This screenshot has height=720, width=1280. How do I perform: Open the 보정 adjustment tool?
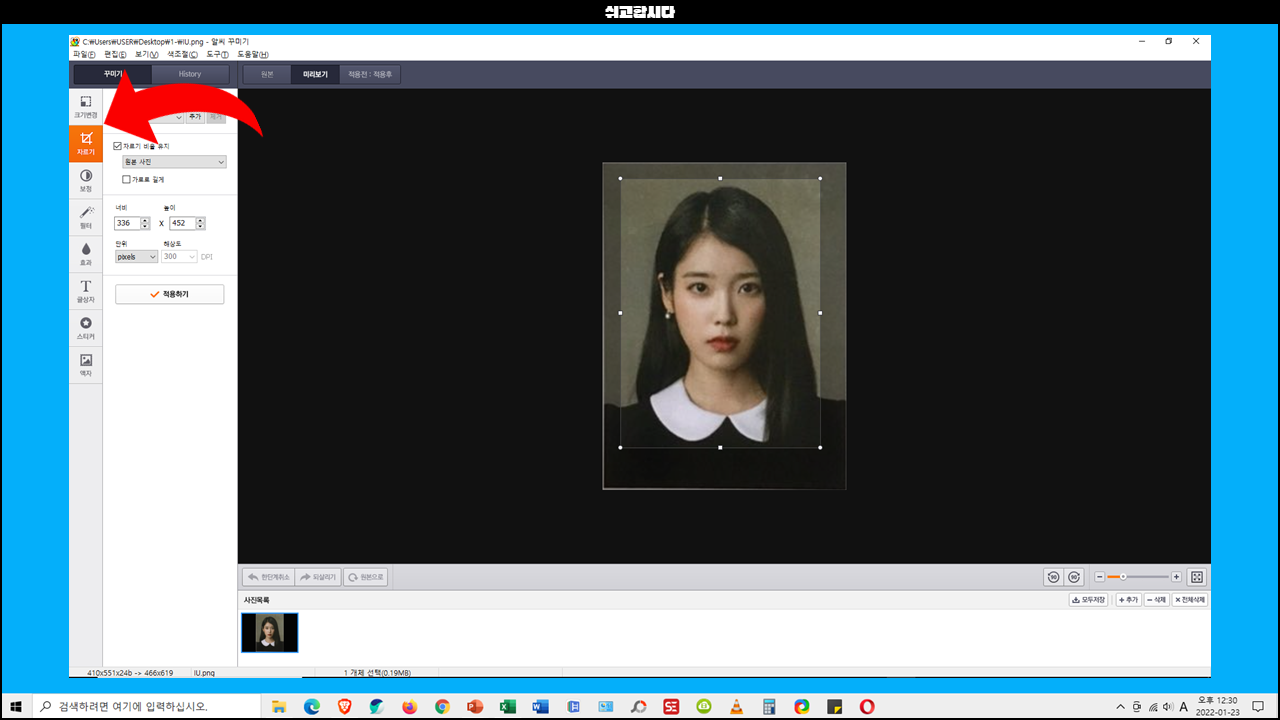[x=86, y=180]
